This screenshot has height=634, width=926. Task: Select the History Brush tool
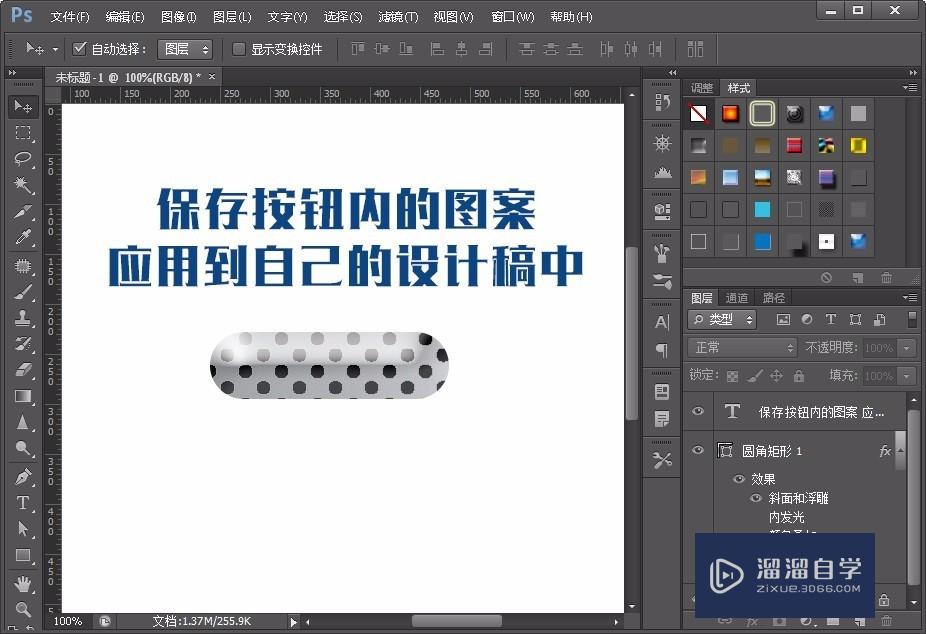tap(23, 344)
